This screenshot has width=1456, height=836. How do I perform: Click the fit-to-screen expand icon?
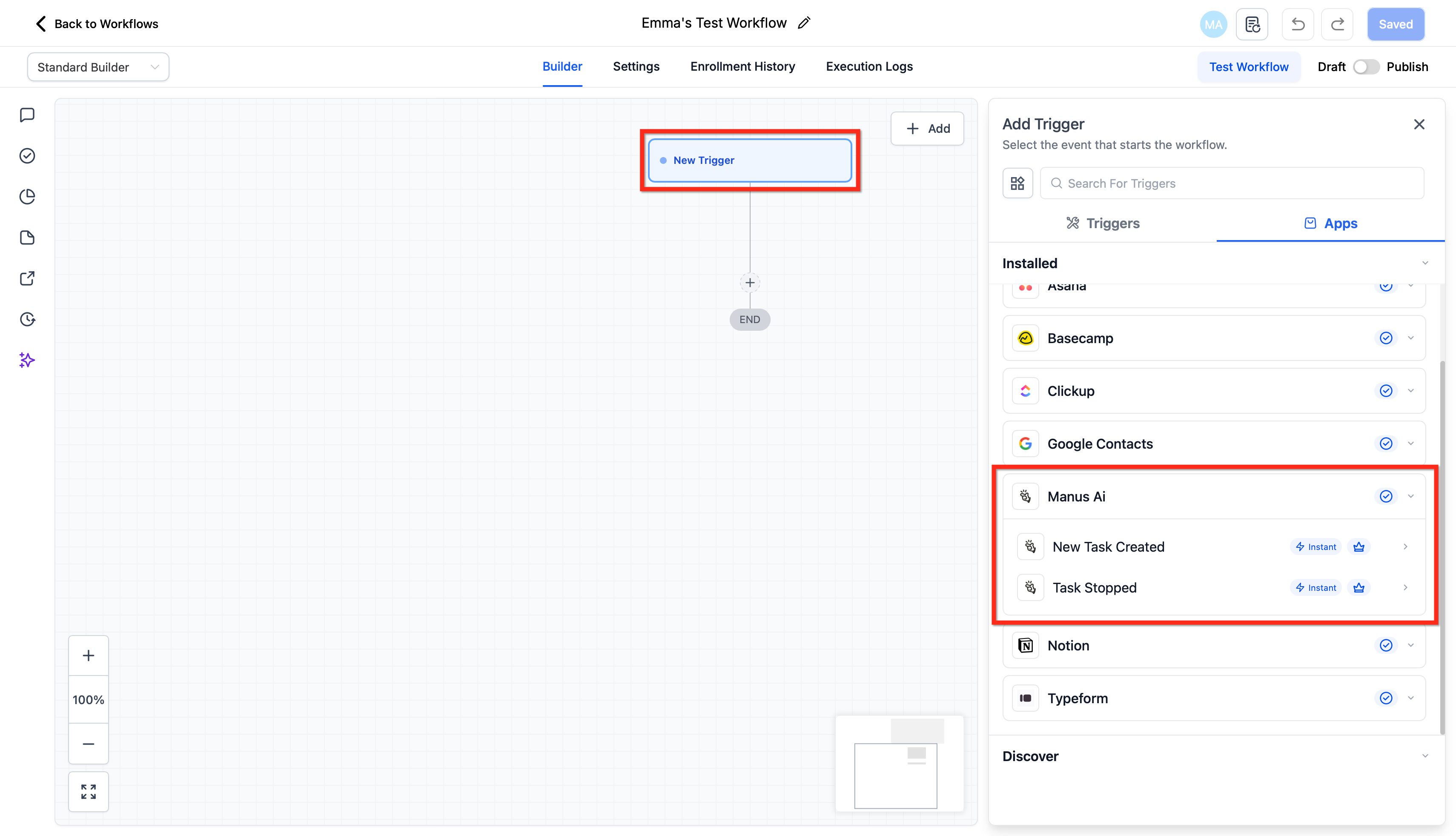(x=89, y=792)
